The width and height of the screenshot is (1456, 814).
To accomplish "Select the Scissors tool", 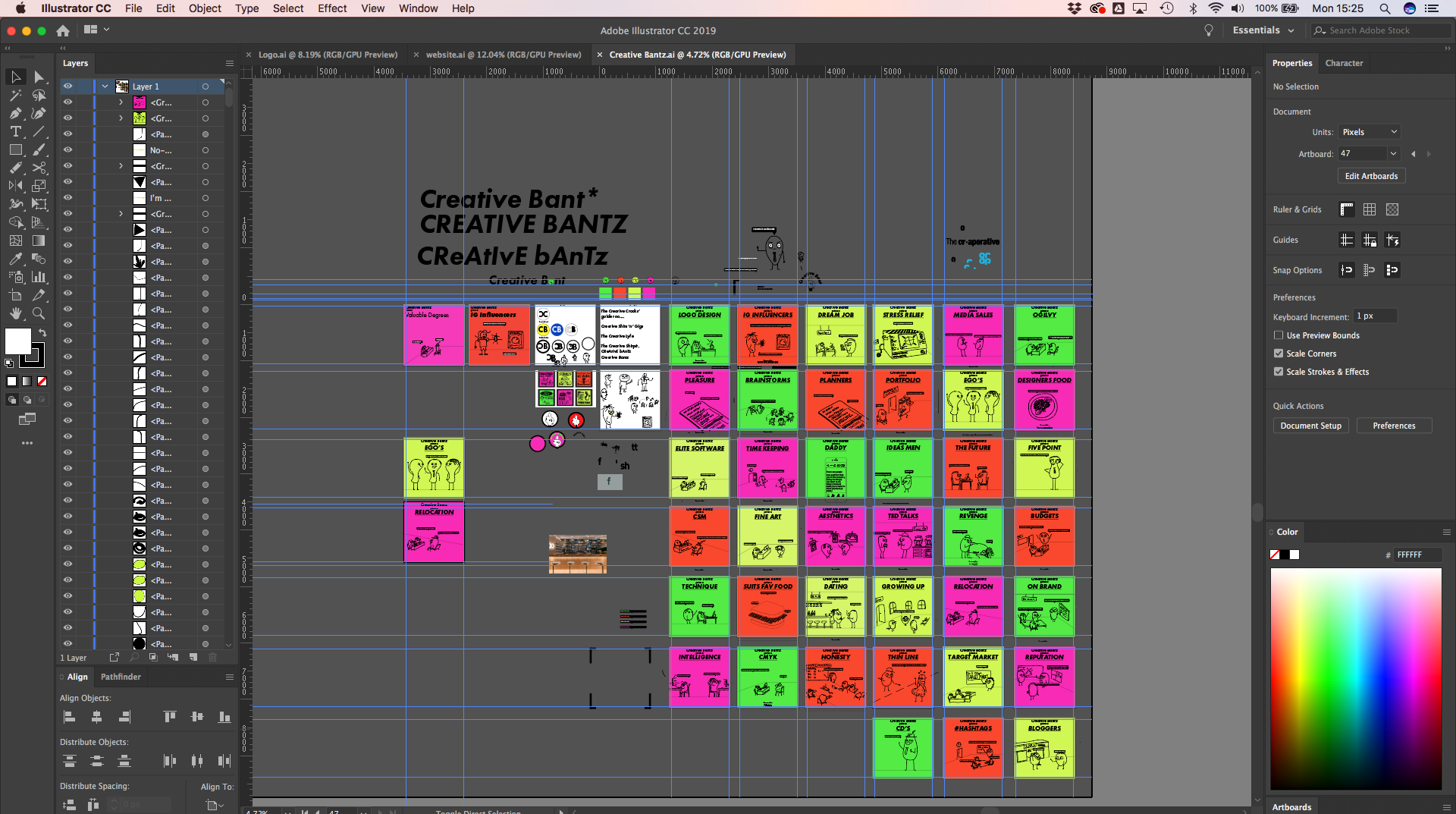I will pos(39,168).
